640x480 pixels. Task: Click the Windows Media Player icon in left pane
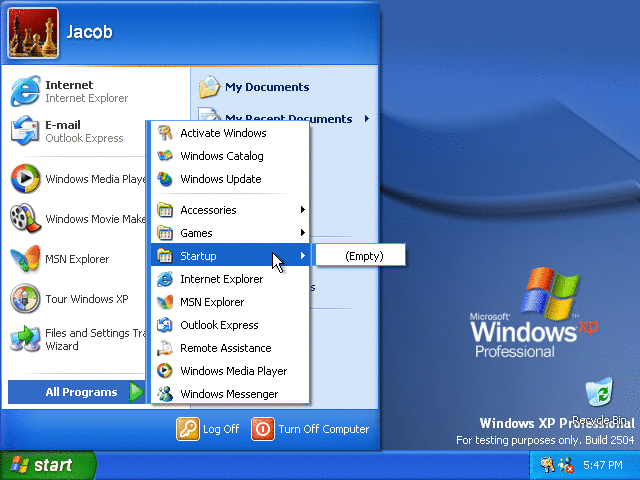pos(25,178)
